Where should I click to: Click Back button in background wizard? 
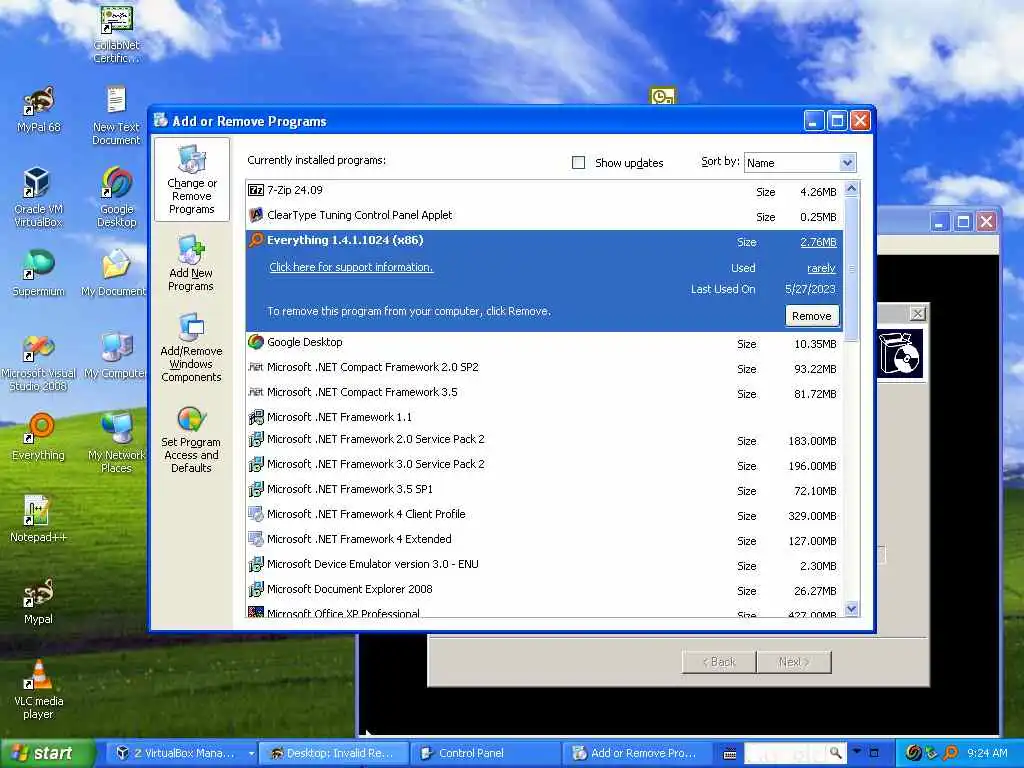(718, 662)
